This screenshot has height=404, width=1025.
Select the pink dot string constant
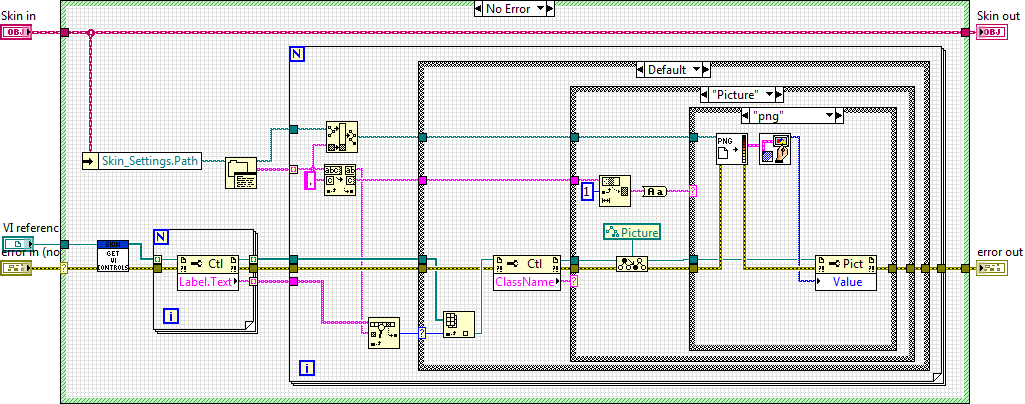click(311, 182)
